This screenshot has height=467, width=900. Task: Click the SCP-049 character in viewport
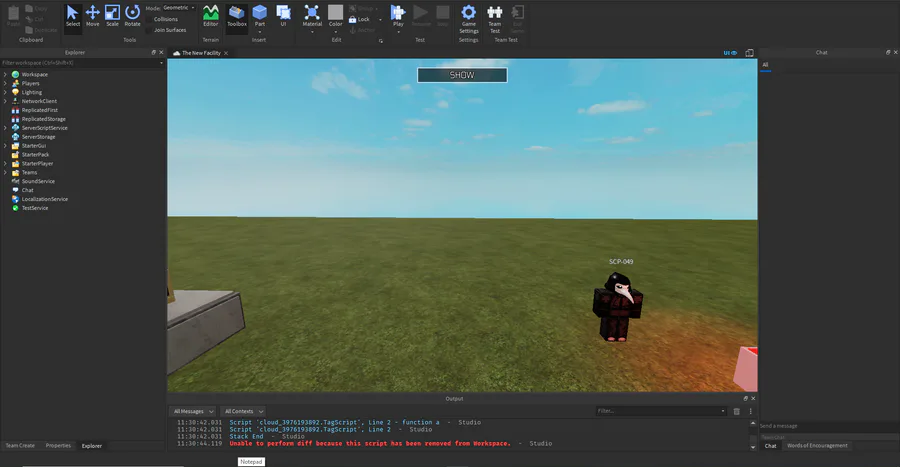[617, 306]
